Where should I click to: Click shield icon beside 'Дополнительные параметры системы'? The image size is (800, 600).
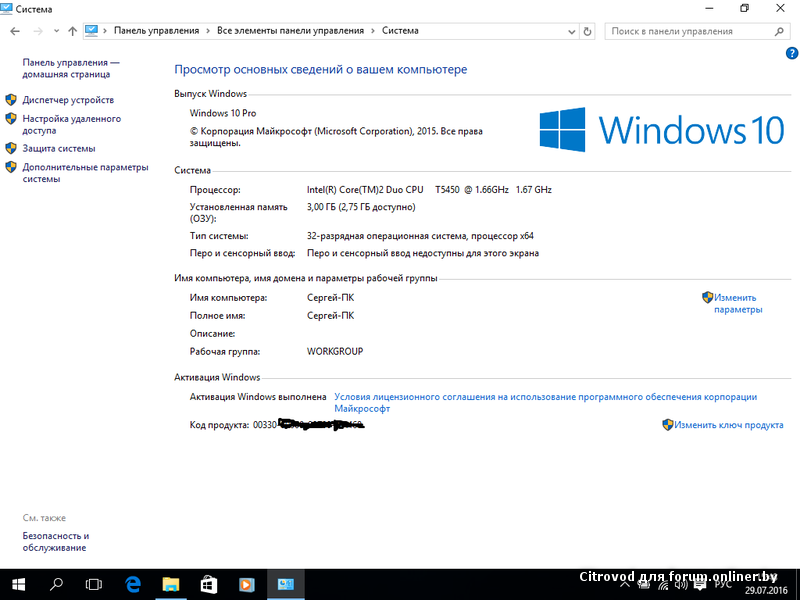pos(11,167)
